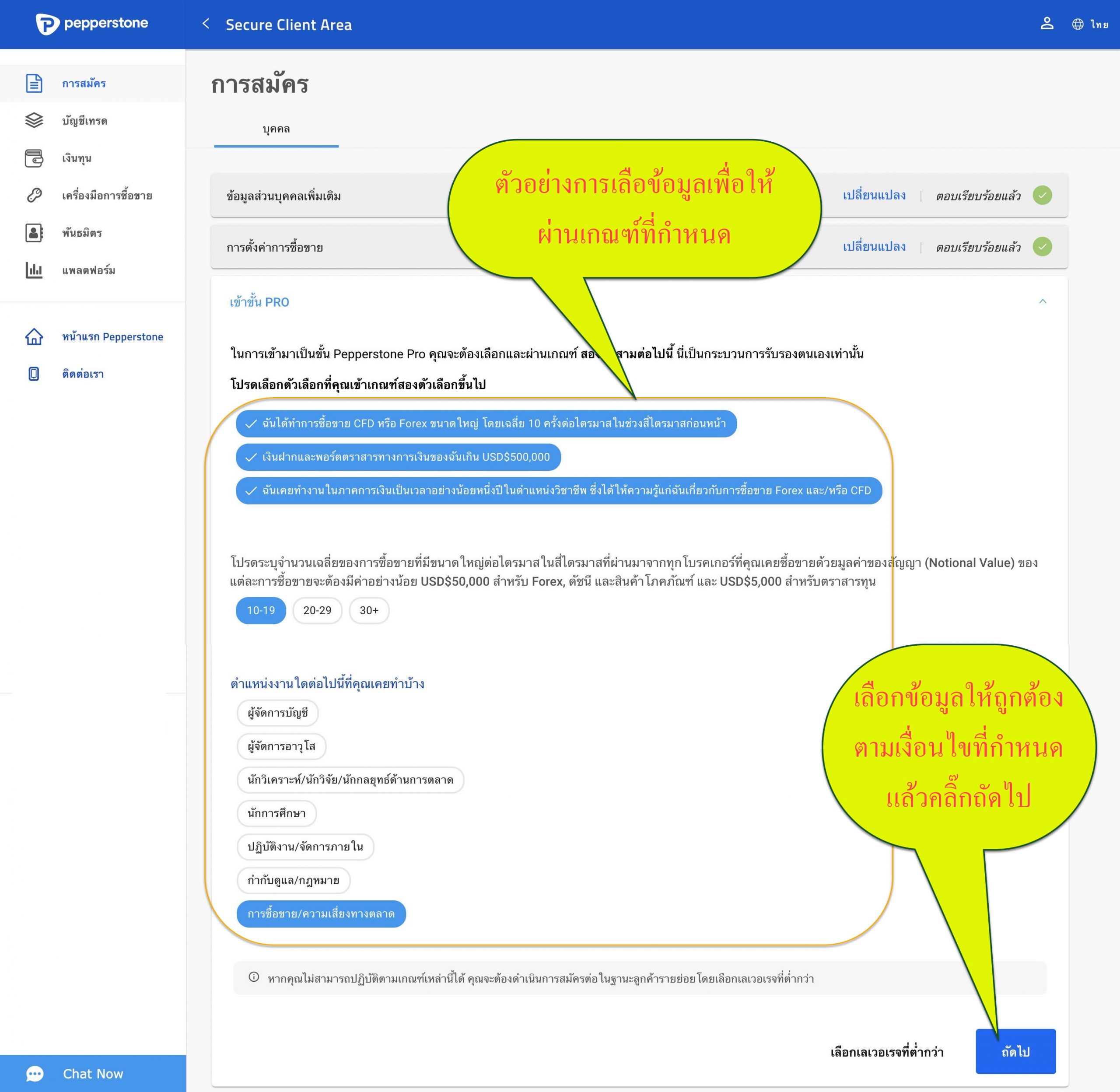Open พันธมิตร in the sidebar
The image size is (1120, 1092).
92,233
